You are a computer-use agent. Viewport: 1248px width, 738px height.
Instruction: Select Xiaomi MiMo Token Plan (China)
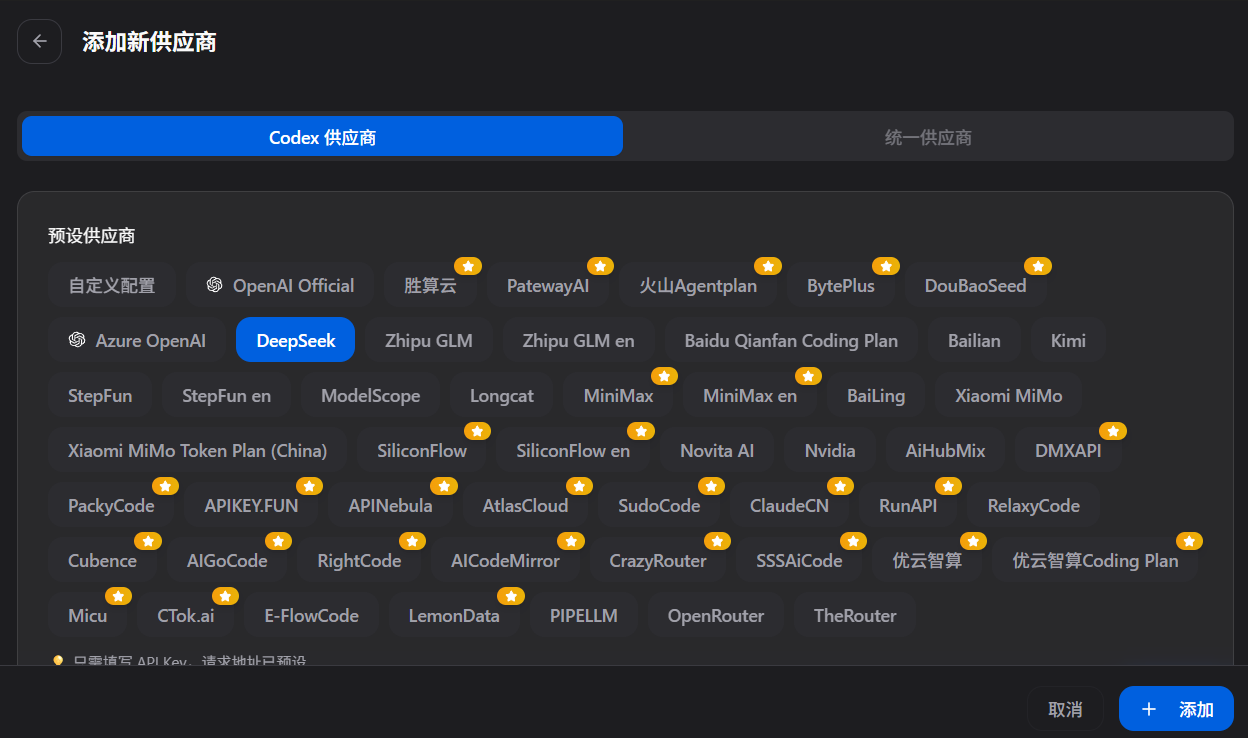[x=198, y=450]
